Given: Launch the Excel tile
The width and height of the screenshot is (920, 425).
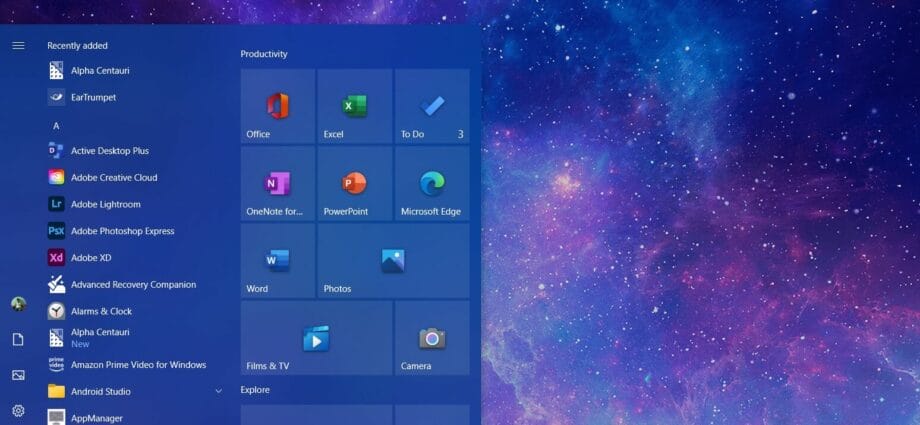Looking at the screenshot, I should pyautogui.click(x=354, y=106).
